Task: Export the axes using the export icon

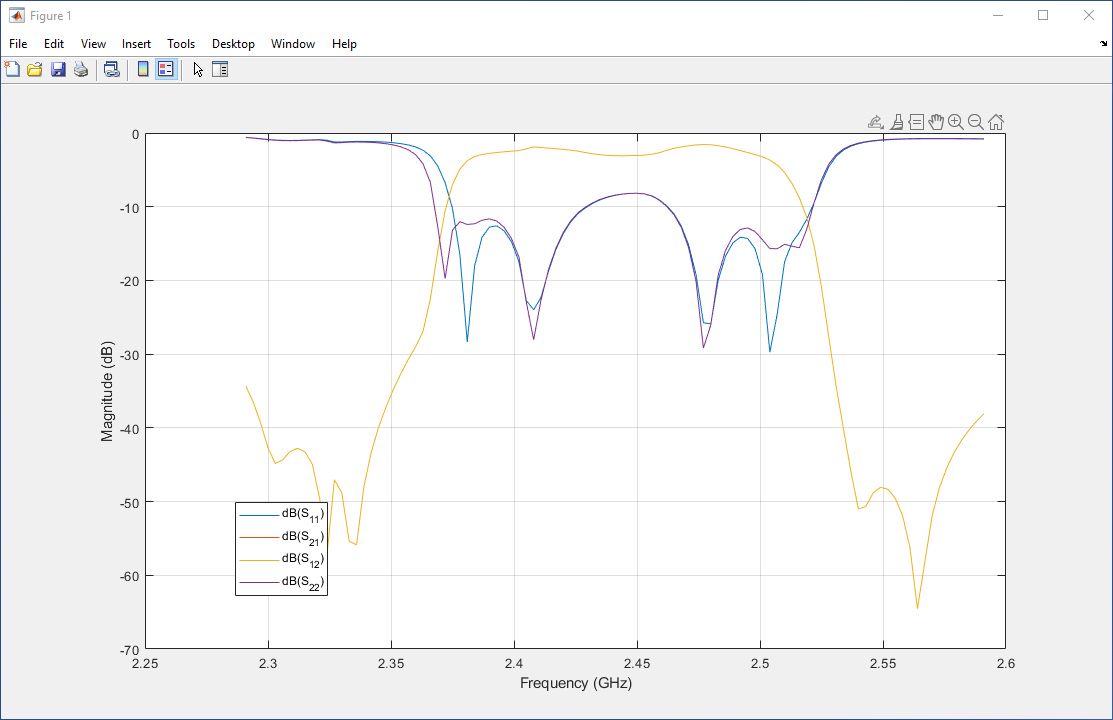Action: pos(875,121)
